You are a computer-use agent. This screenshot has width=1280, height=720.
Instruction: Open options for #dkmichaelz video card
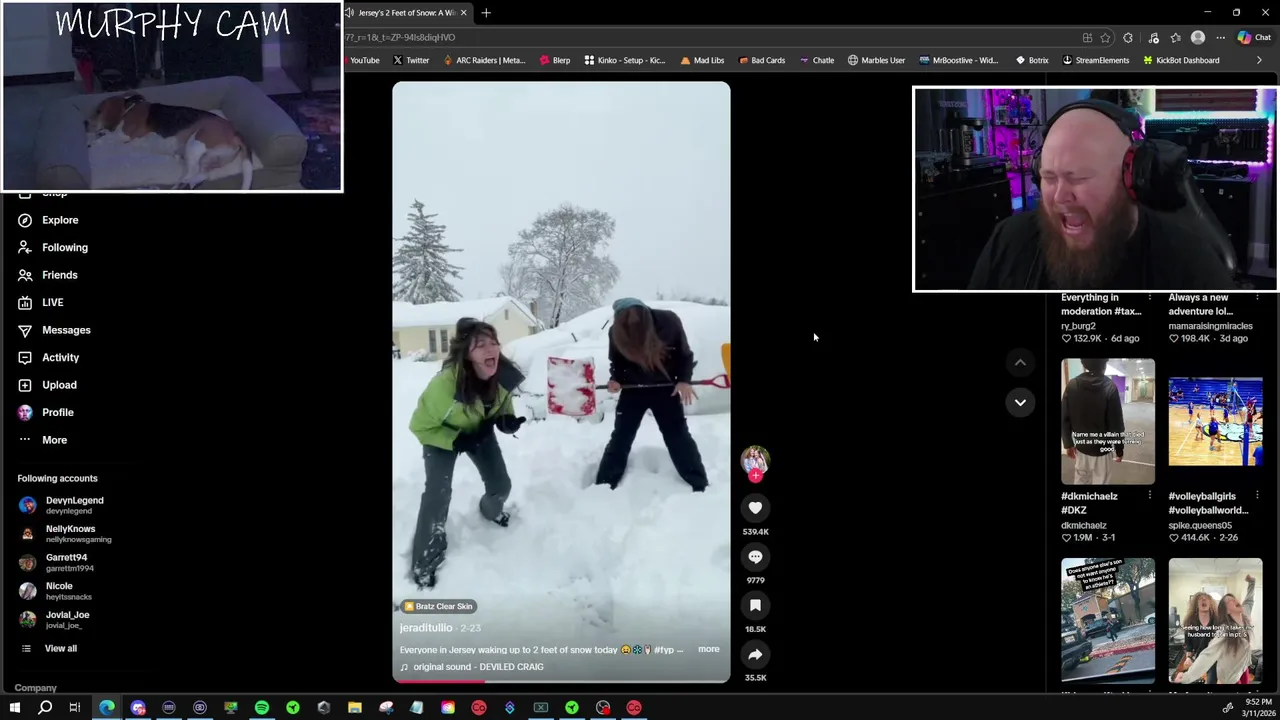point(1149,496)
